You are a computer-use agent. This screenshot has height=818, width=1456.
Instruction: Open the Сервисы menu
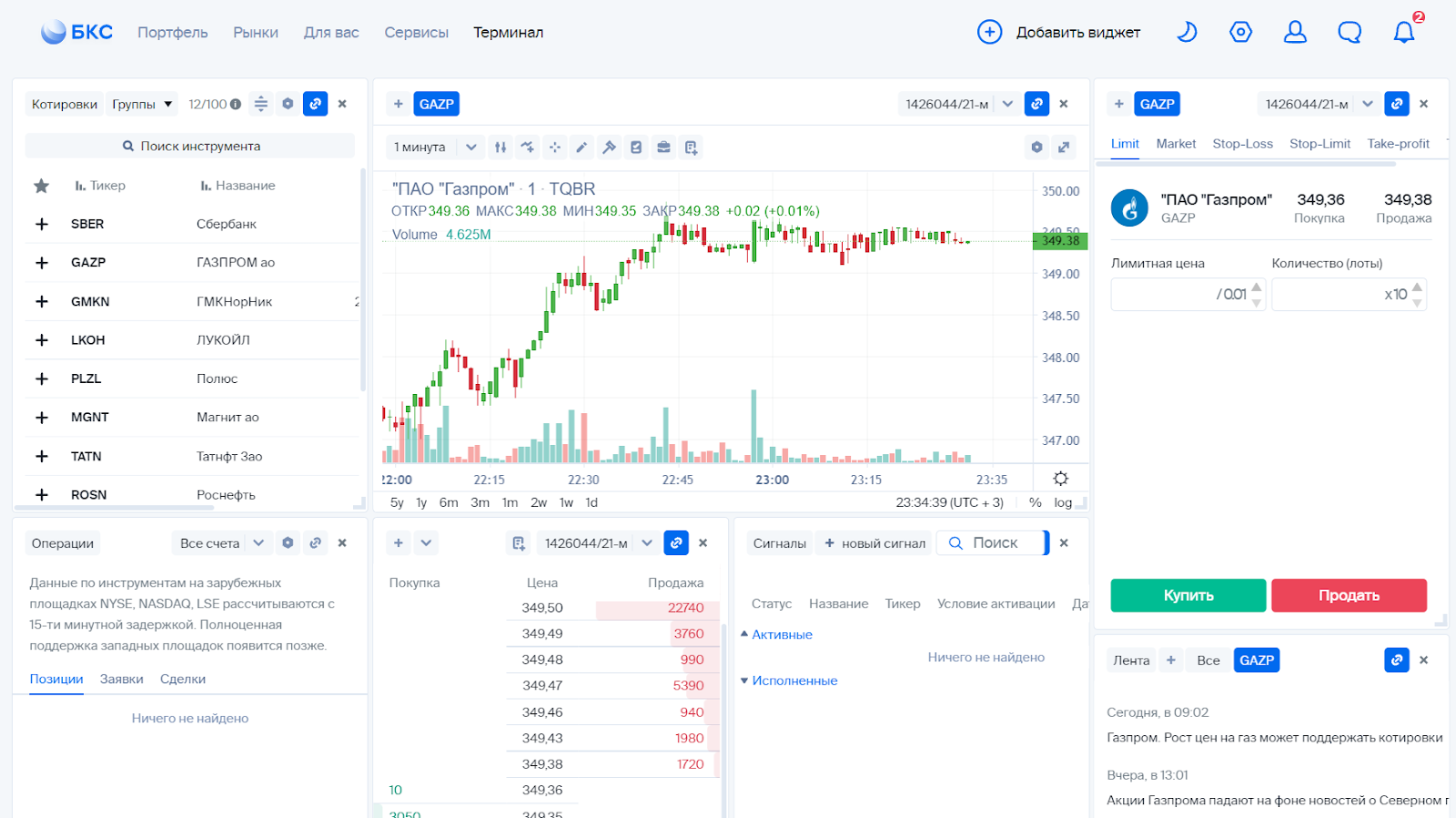[416, 32]
